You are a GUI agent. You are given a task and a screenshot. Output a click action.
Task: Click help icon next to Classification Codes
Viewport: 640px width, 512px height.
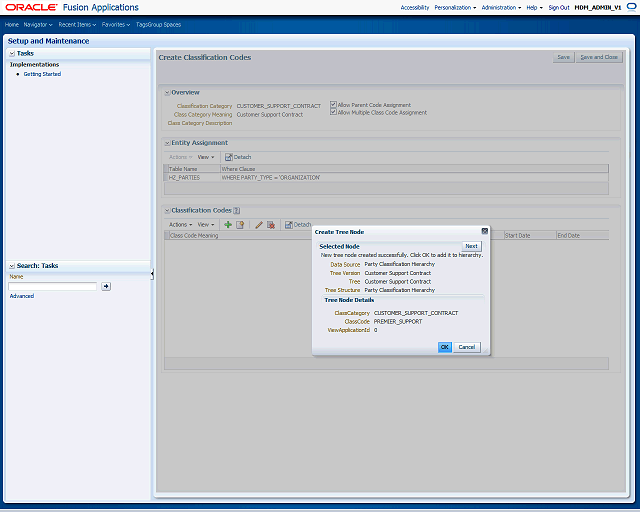click(x=236, y=211)
